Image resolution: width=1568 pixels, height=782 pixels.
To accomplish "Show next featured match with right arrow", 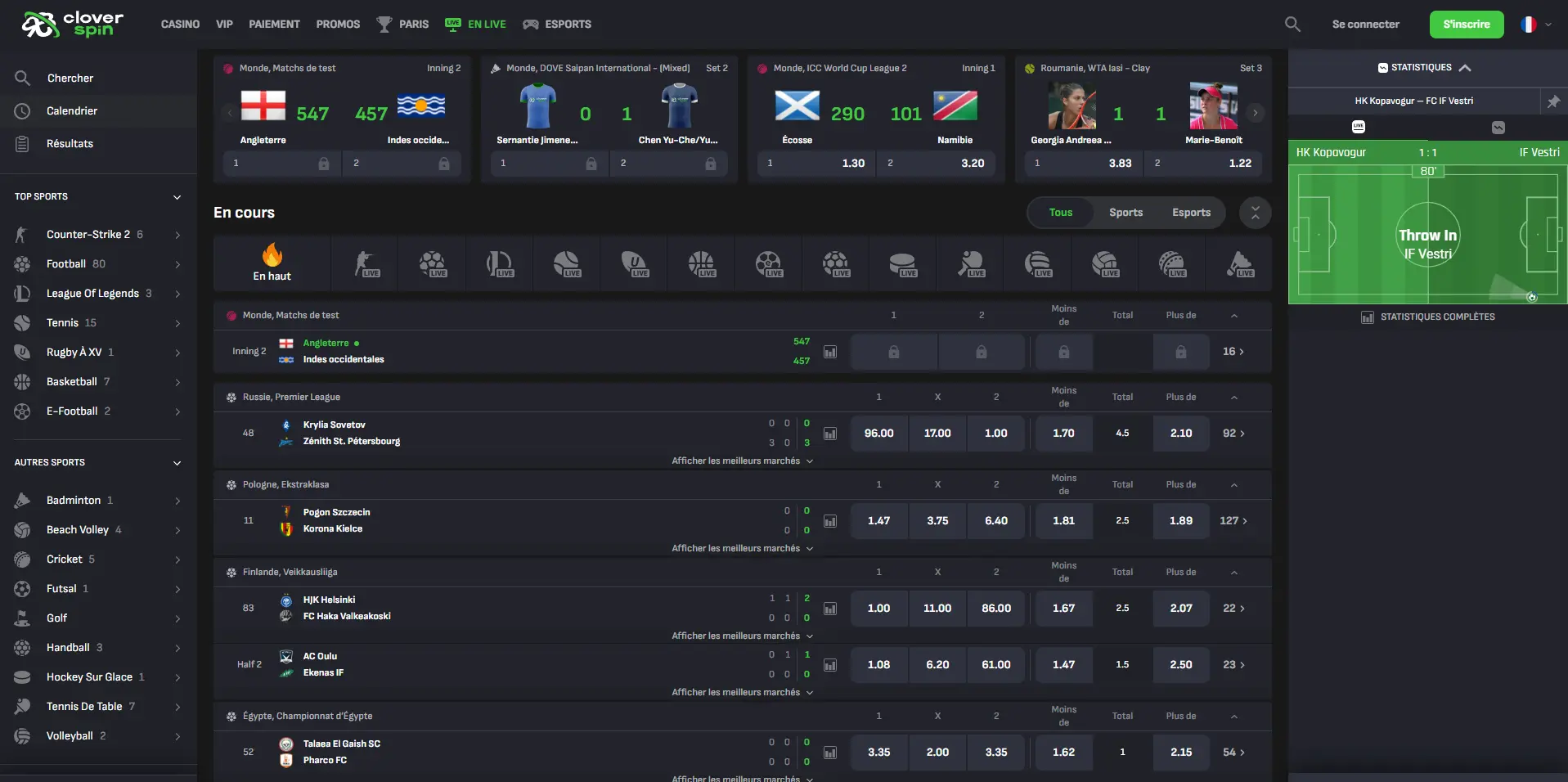I will (1255, 113).
